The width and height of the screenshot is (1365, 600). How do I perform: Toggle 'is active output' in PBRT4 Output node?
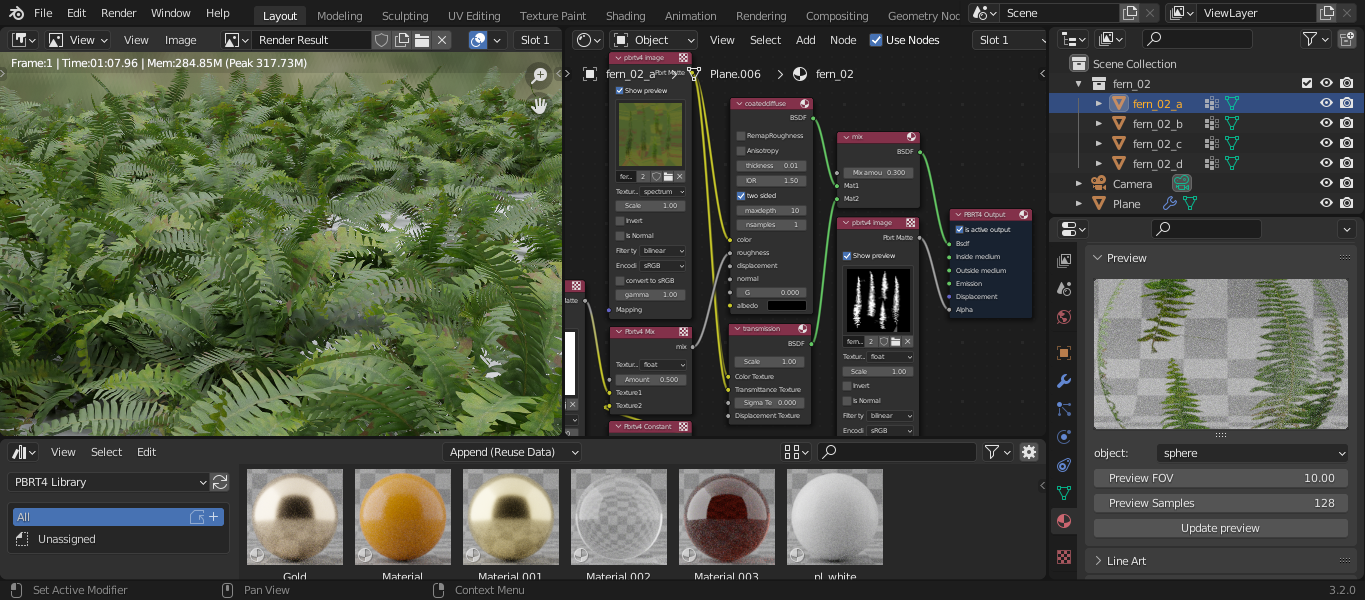960,230
